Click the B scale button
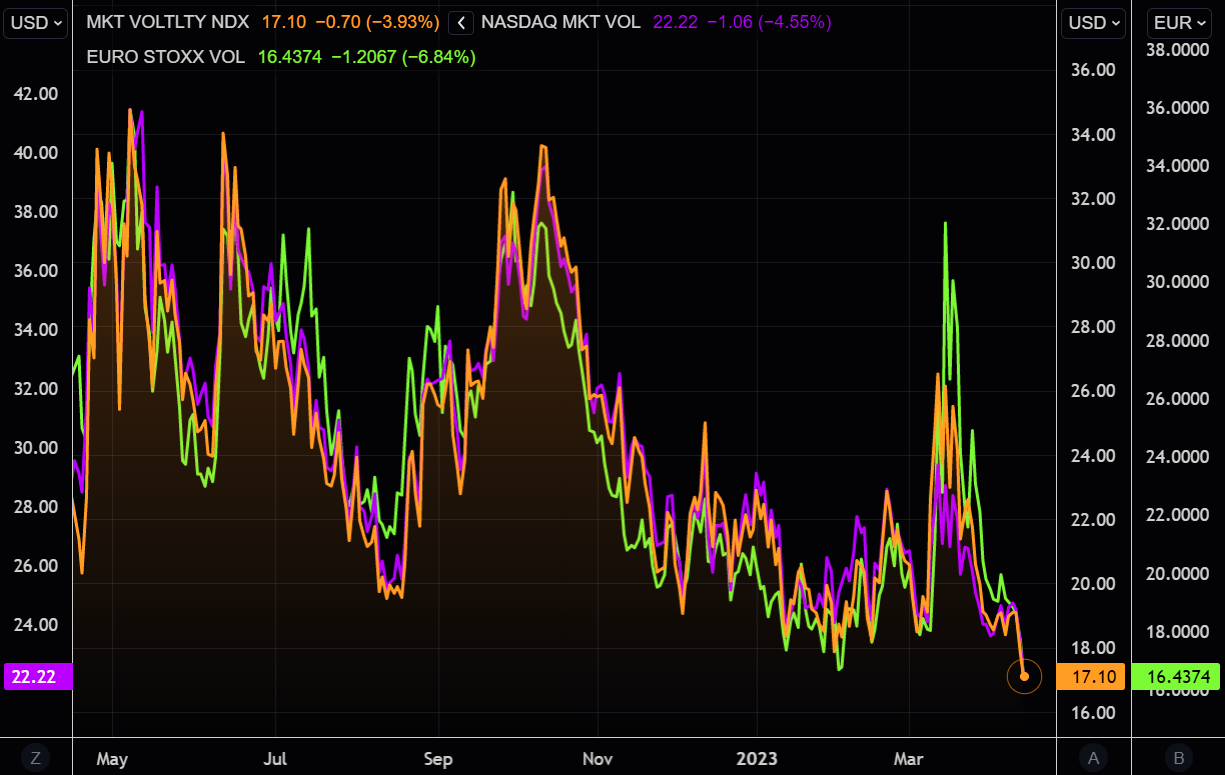The image size is (1225, 775). click(1178, 758)
